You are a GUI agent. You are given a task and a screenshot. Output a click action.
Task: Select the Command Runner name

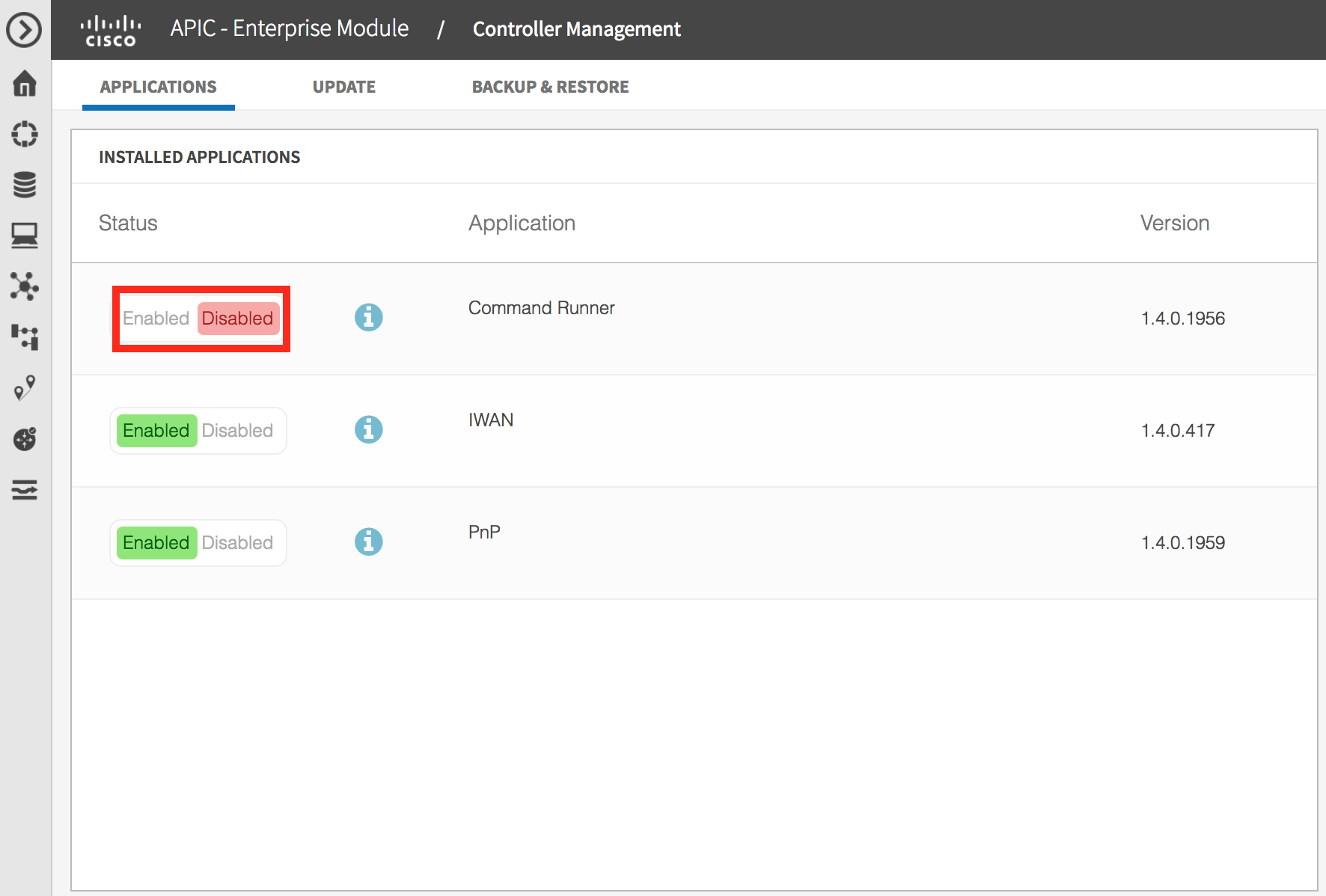[542, 308]
